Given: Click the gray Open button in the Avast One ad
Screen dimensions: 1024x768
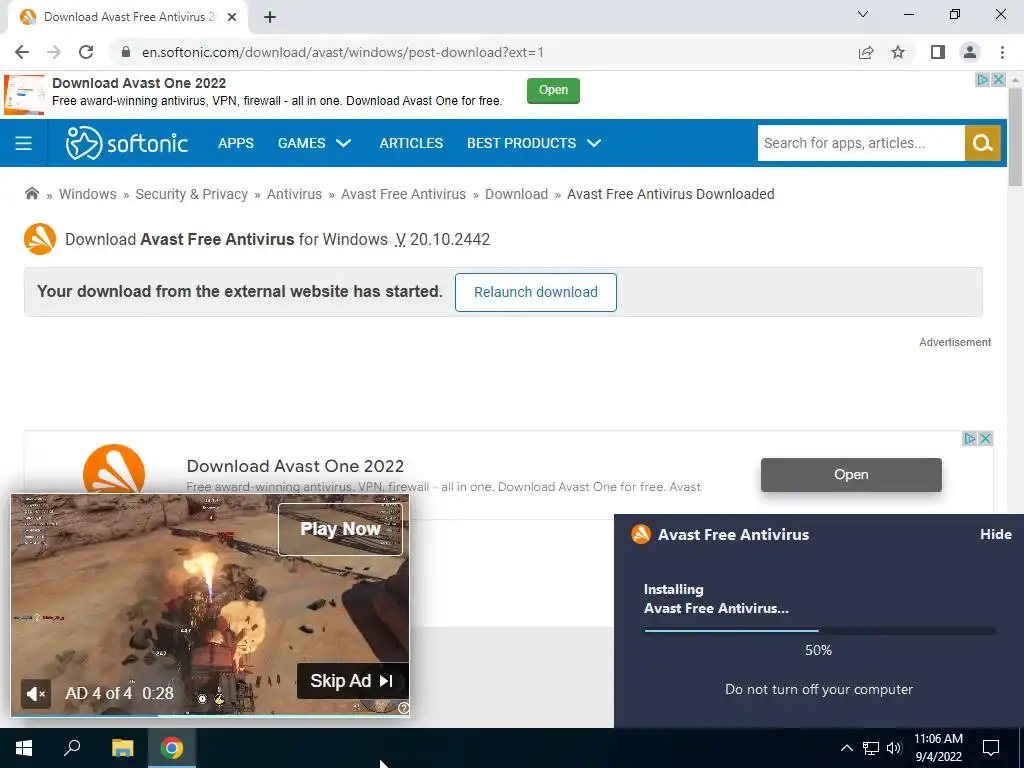Looking at the screenshot, I should (851, 475).
